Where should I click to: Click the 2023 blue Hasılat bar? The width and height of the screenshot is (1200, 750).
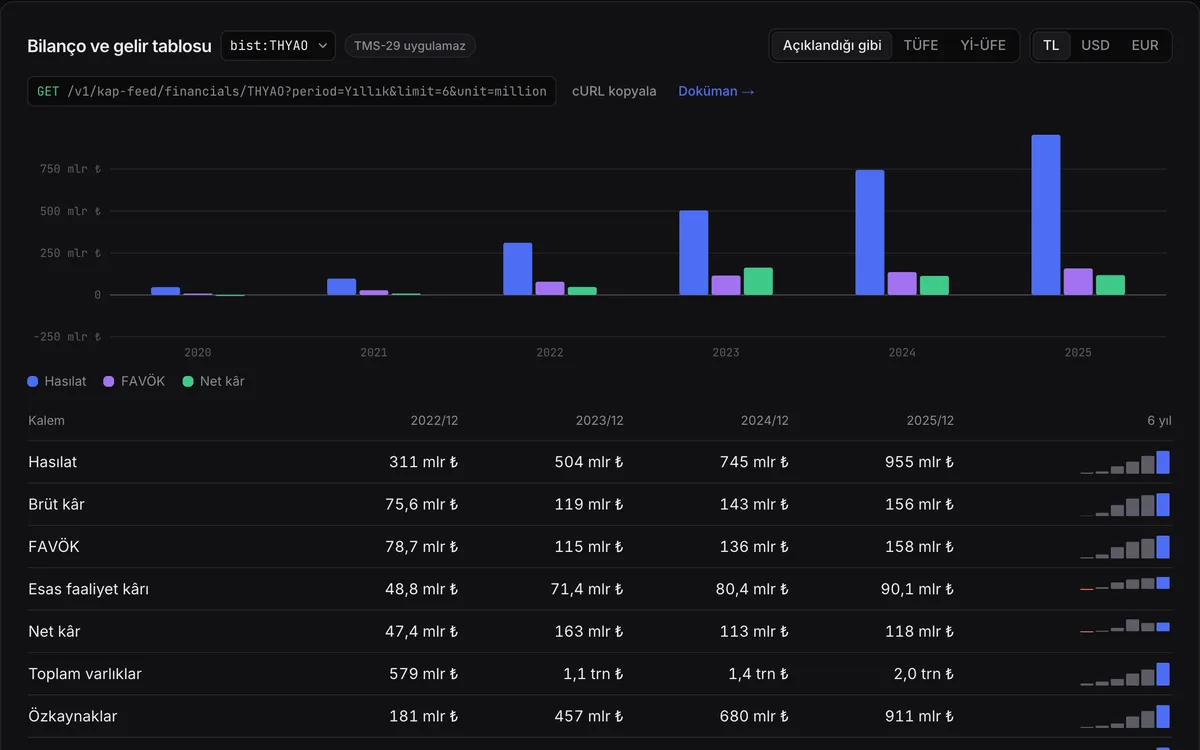(694, 253)
